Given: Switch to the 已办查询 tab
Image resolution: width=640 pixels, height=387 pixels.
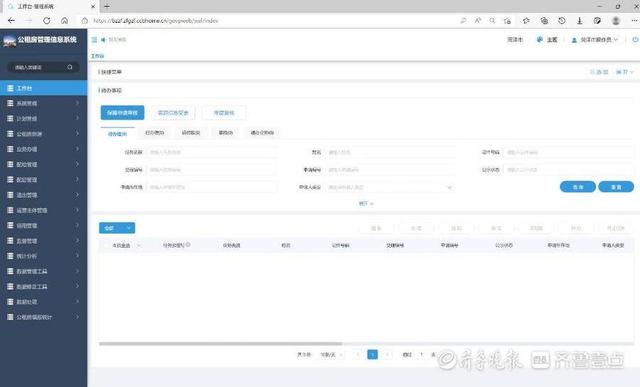Looking at the screenshot, I should point(155,133).
